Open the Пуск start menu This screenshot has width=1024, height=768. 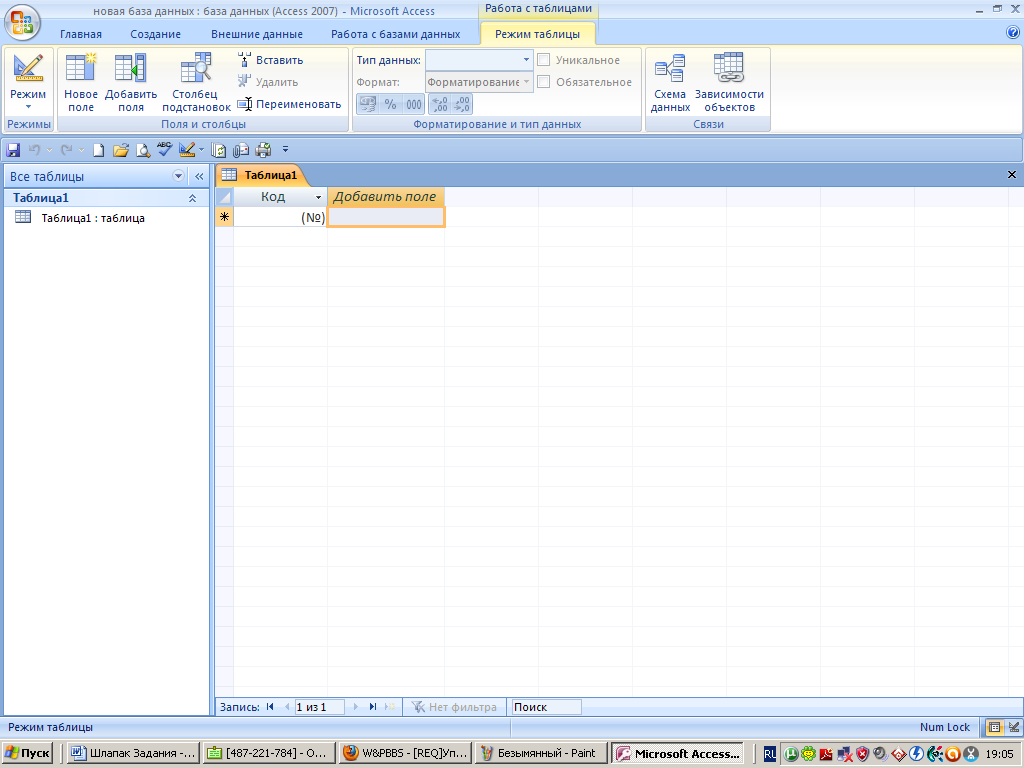[x=27, y=753]
